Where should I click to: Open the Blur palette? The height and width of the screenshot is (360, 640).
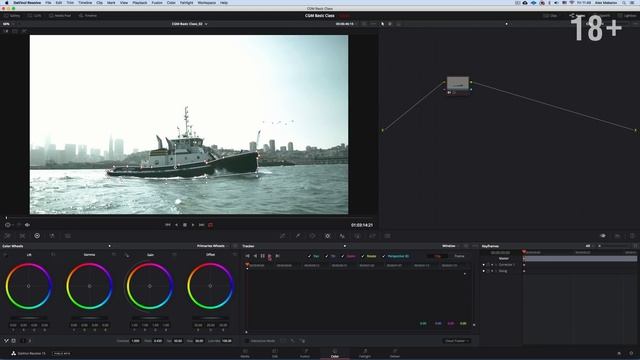pos(342,236)
